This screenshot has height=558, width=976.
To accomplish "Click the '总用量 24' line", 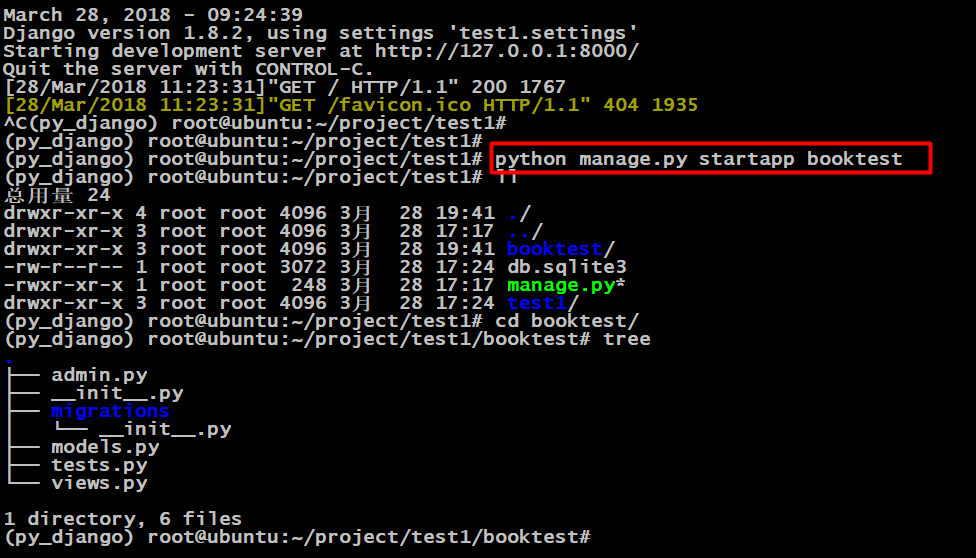I will tap(57, 196).
